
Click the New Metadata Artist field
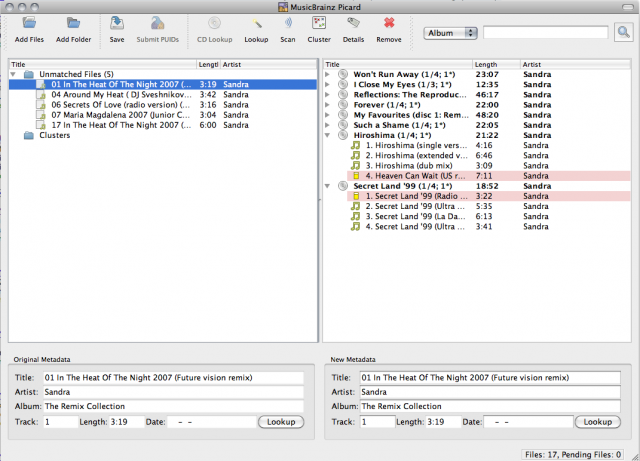click(490, 392)
